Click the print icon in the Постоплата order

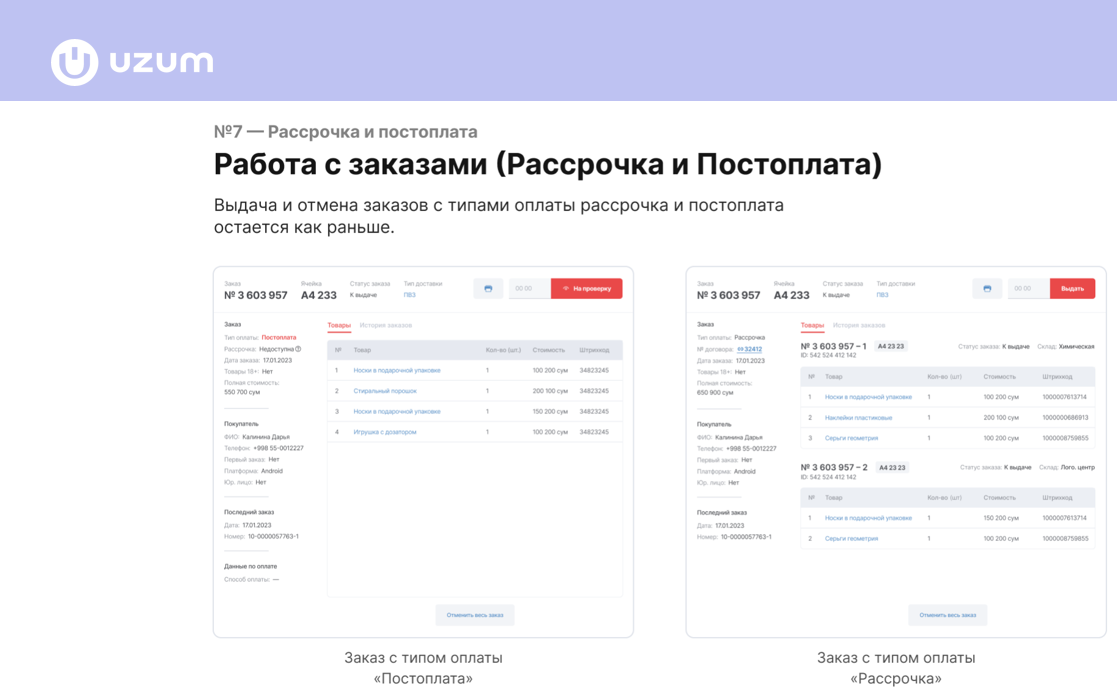click(x=488, y=288)
